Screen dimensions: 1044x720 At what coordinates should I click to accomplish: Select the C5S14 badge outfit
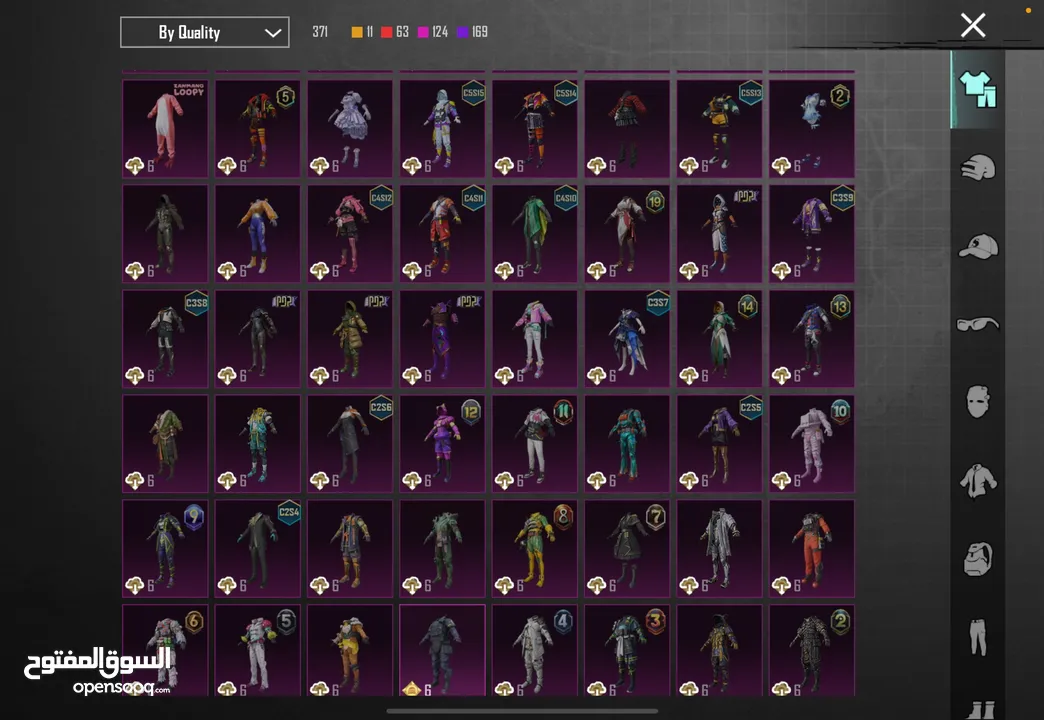point(535,129)
